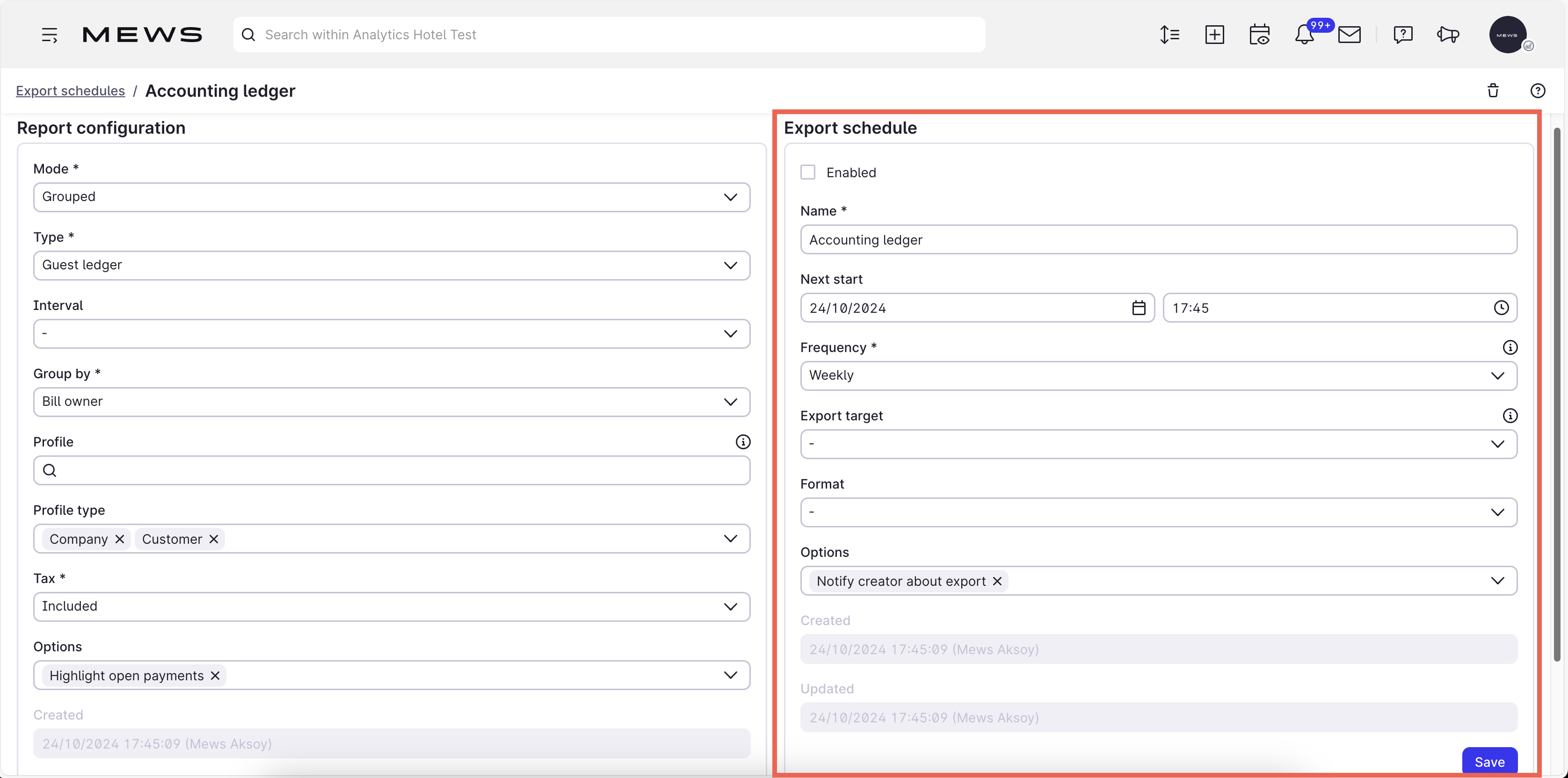Remove the Company tag from Profile type

tap(119, 538)
